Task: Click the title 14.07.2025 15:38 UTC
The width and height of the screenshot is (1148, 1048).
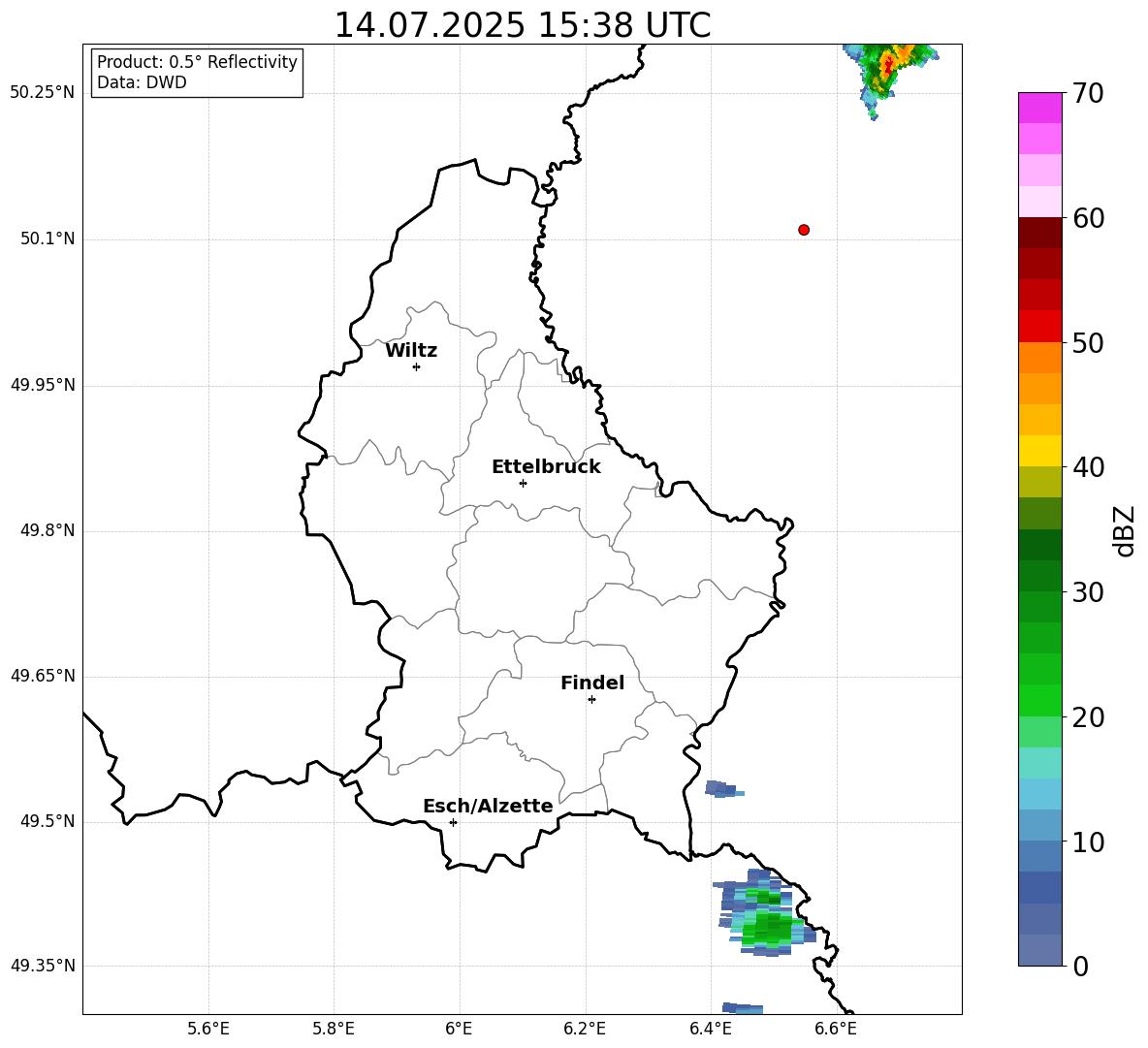Action: coord(523,25)
